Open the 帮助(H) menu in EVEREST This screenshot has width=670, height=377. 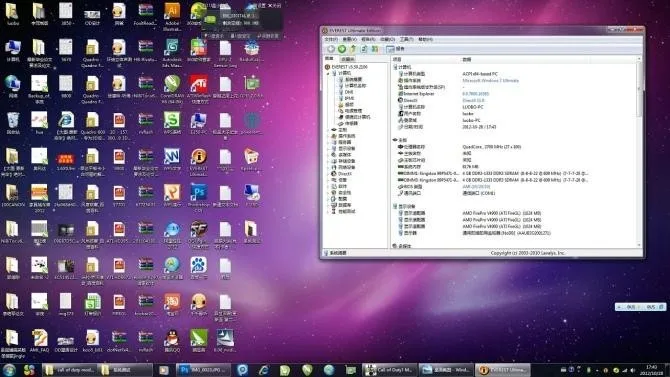pyautogui.click(x=425, y=39)
